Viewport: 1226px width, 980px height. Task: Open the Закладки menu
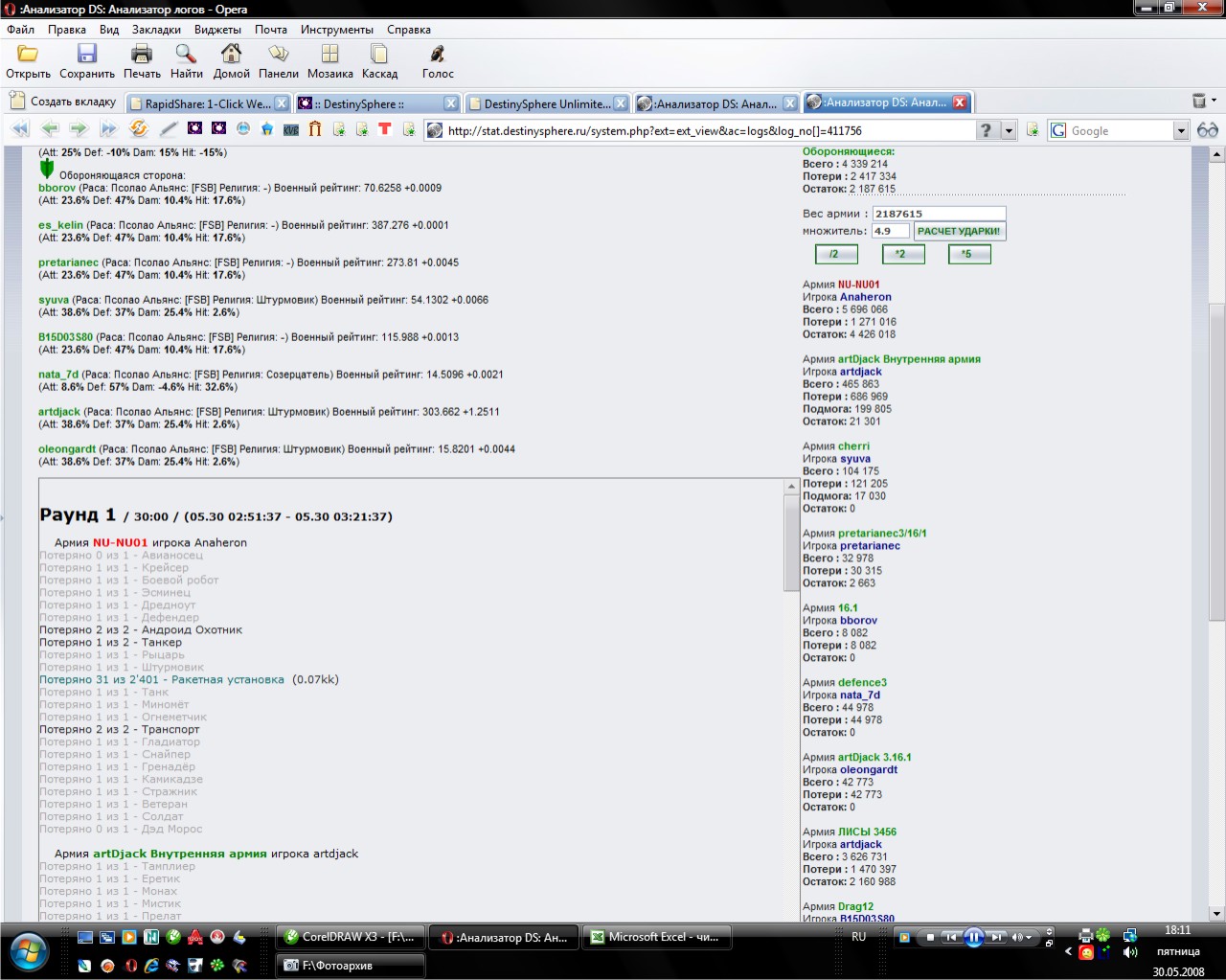(x=156, y=30)
